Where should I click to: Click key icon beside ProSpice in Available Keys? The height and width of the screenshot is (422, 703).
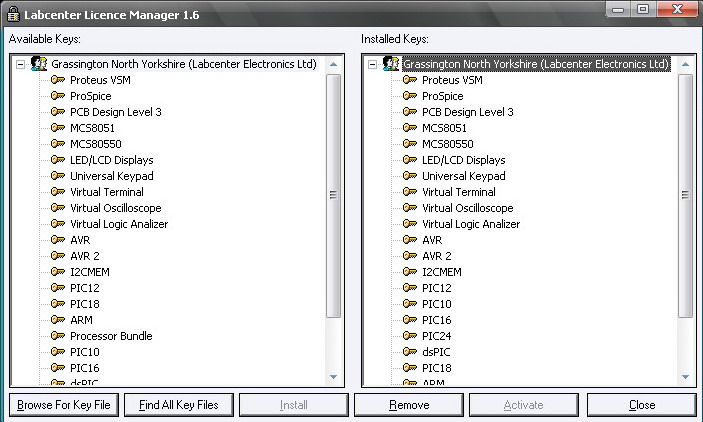(58, 96)
